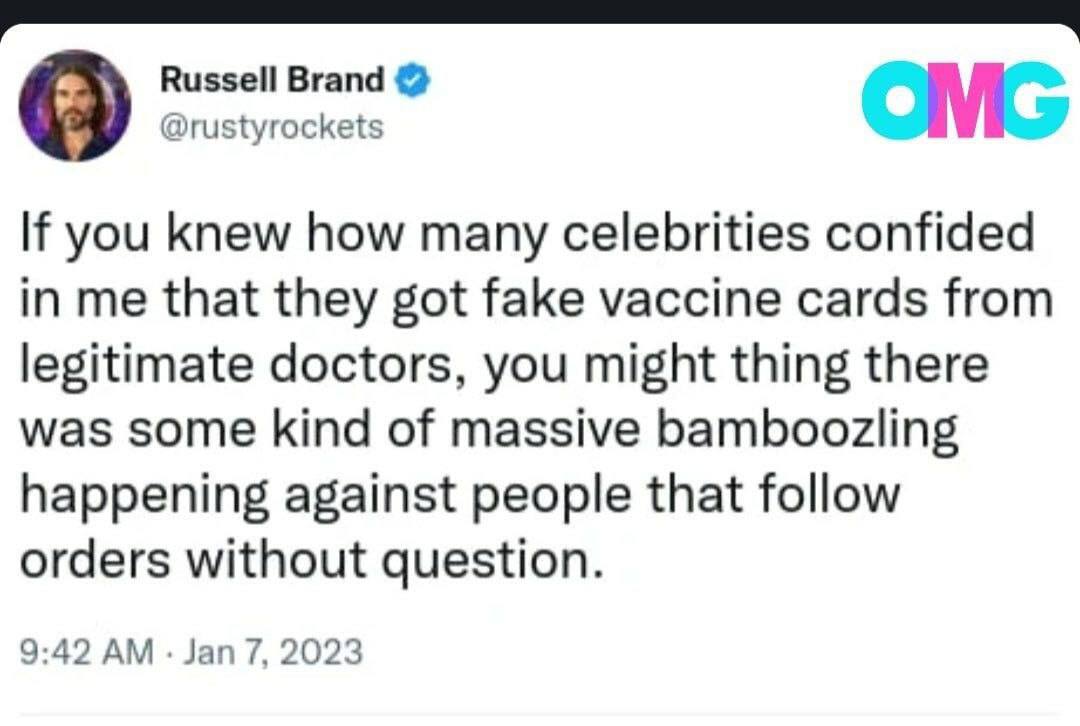Screen dimensions: 1080x726
Task: Click the OMG logo watermark
Action: 964,101
